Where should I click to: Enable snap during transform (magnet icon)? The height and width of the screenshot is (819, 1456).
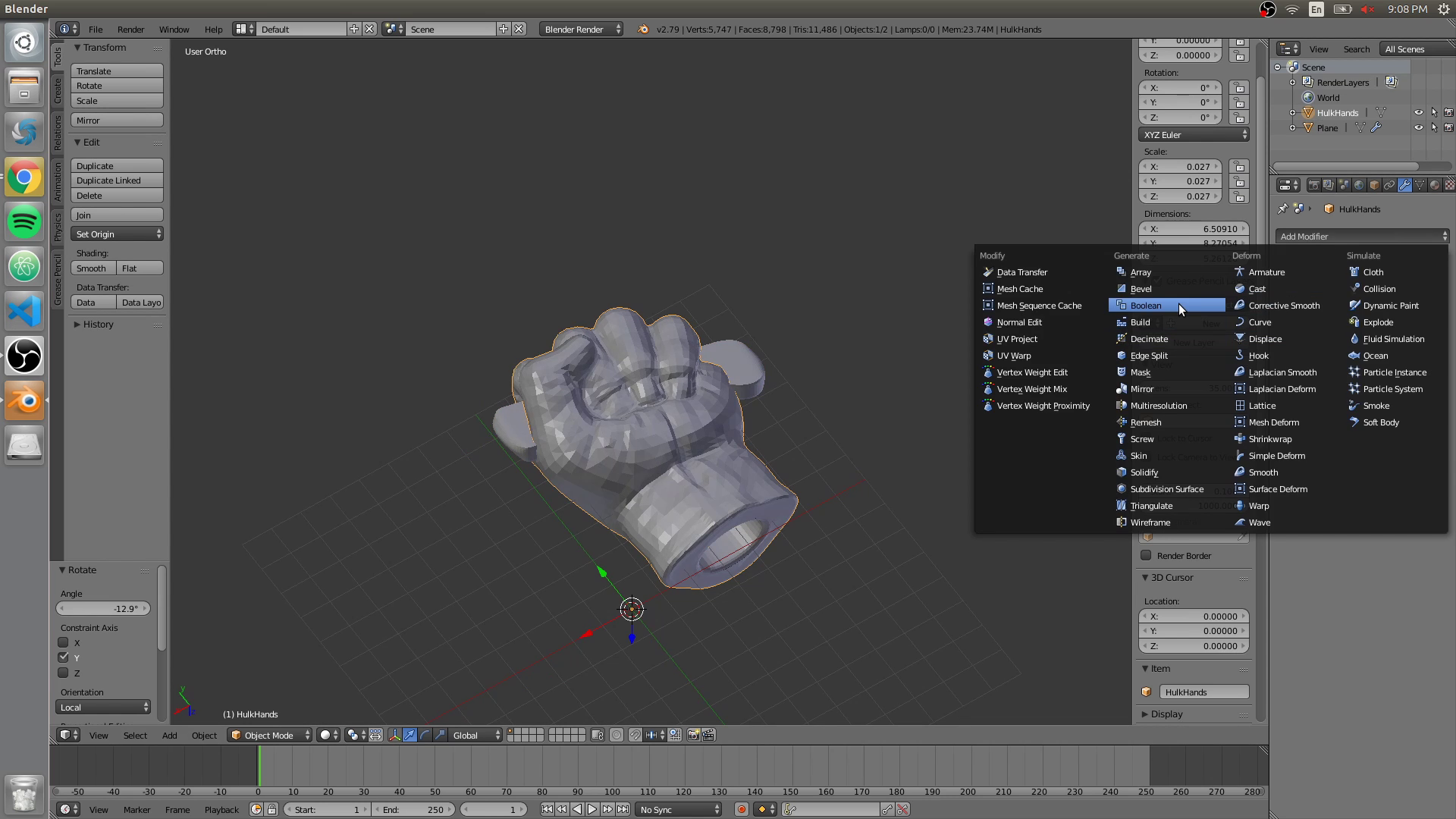635,735
